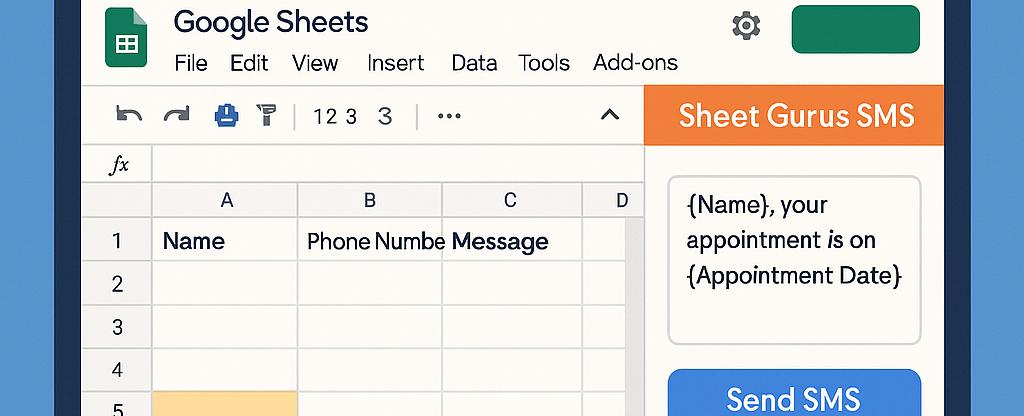The width and height of the screenshot is (1024, 416).
Task: Click the vertical scrollbar of the sheet
Action: pyautogui.click(x=635, y=317)
